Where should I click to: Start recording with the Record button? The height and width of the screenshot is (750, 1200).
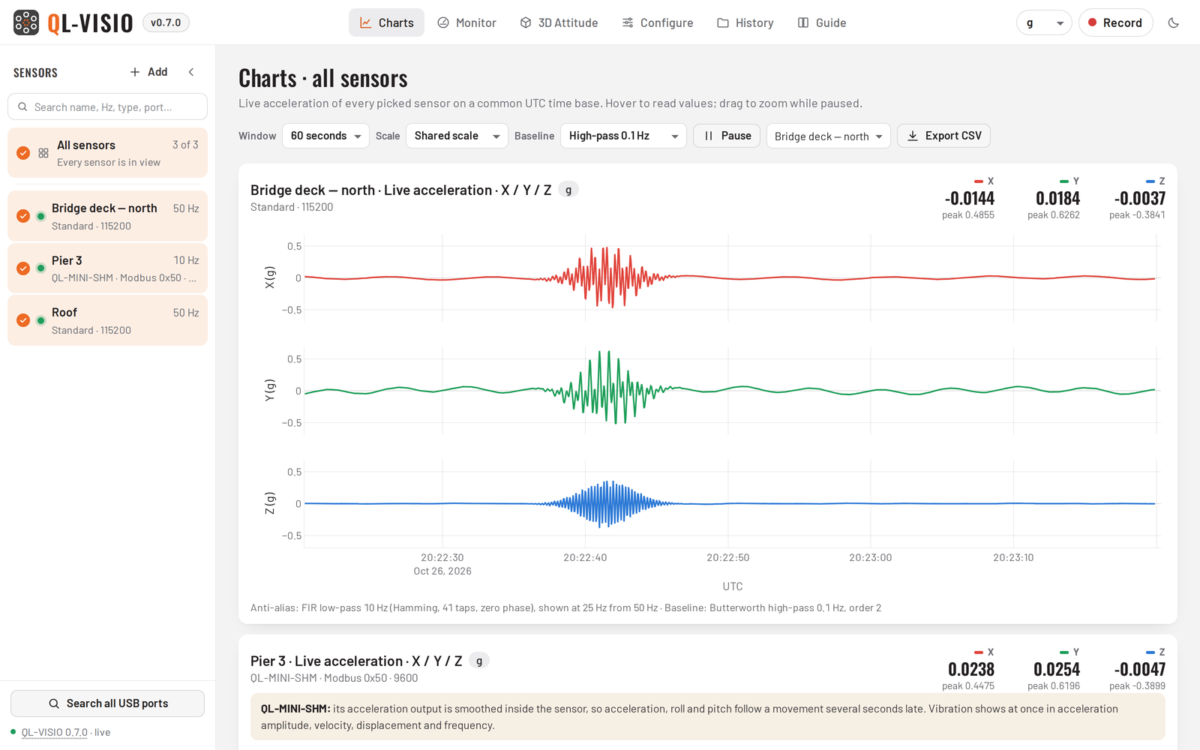coord(1115,23)
